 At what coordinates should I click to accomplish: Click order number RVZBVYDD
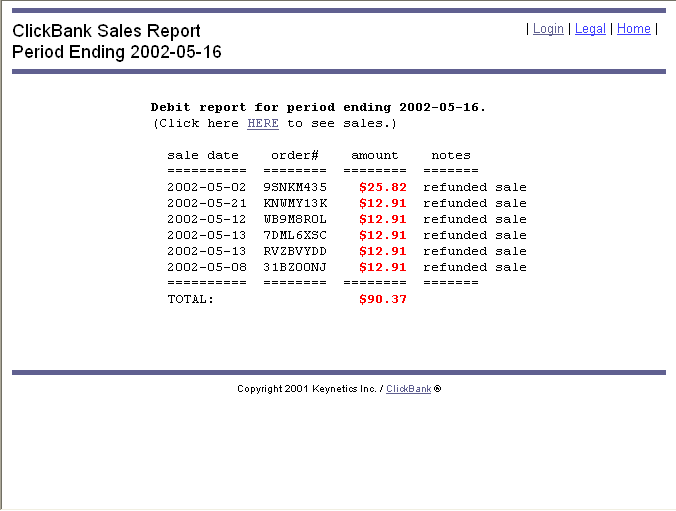click(x=295, y=251)
